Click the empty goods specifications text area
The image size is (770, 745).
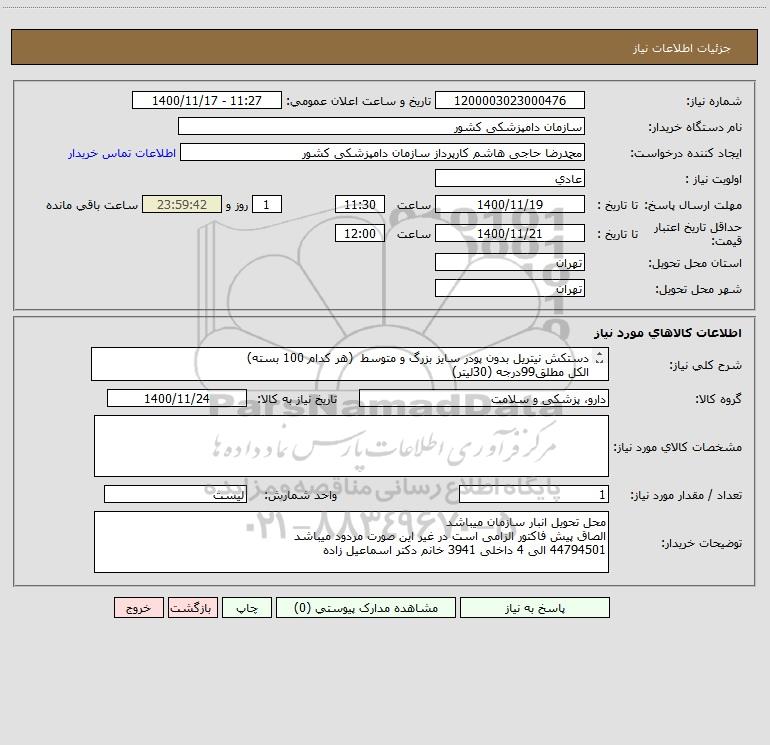351,446
